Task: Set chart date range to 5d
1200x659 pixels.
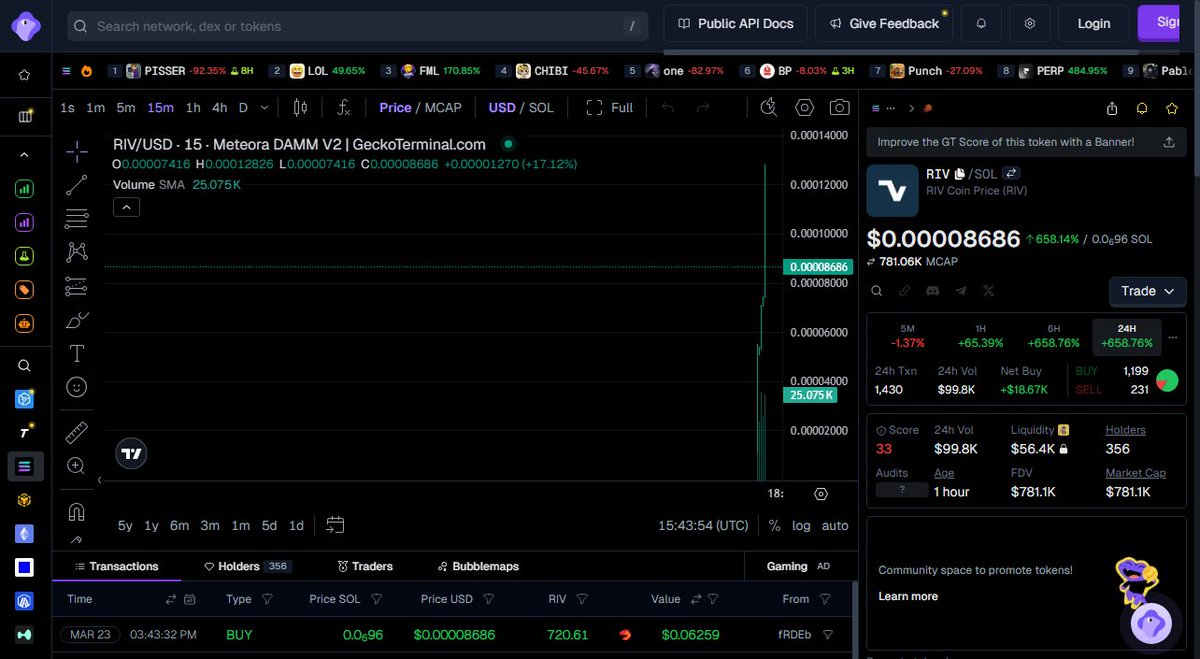Action: coord(269,525)
